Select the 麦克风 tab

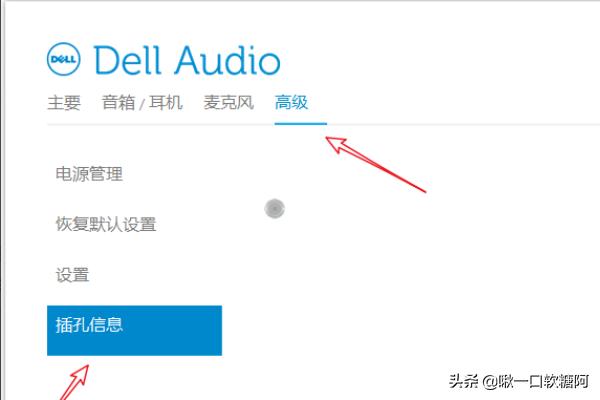(228, 103)
